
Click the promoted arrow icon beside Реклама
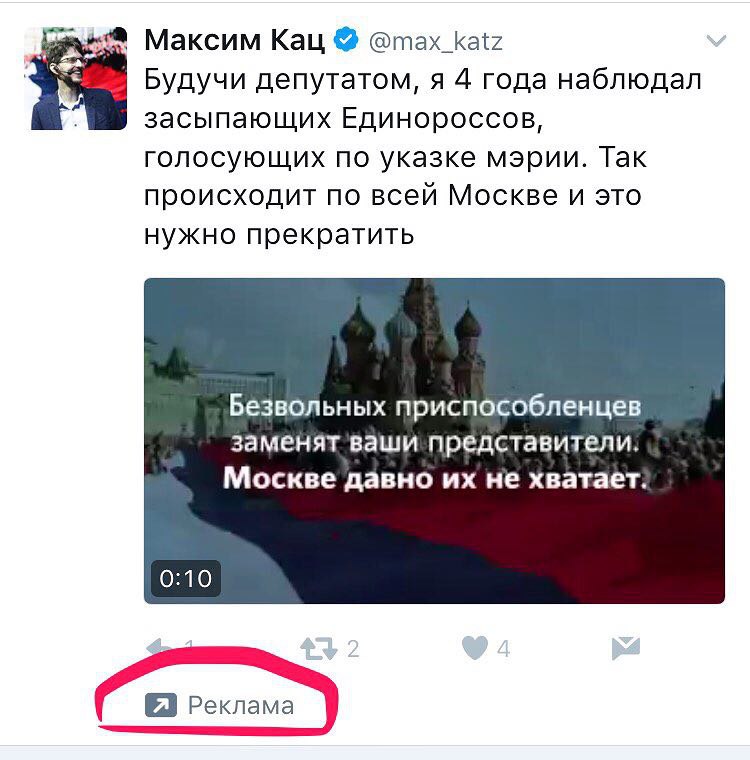coord(160,705)
